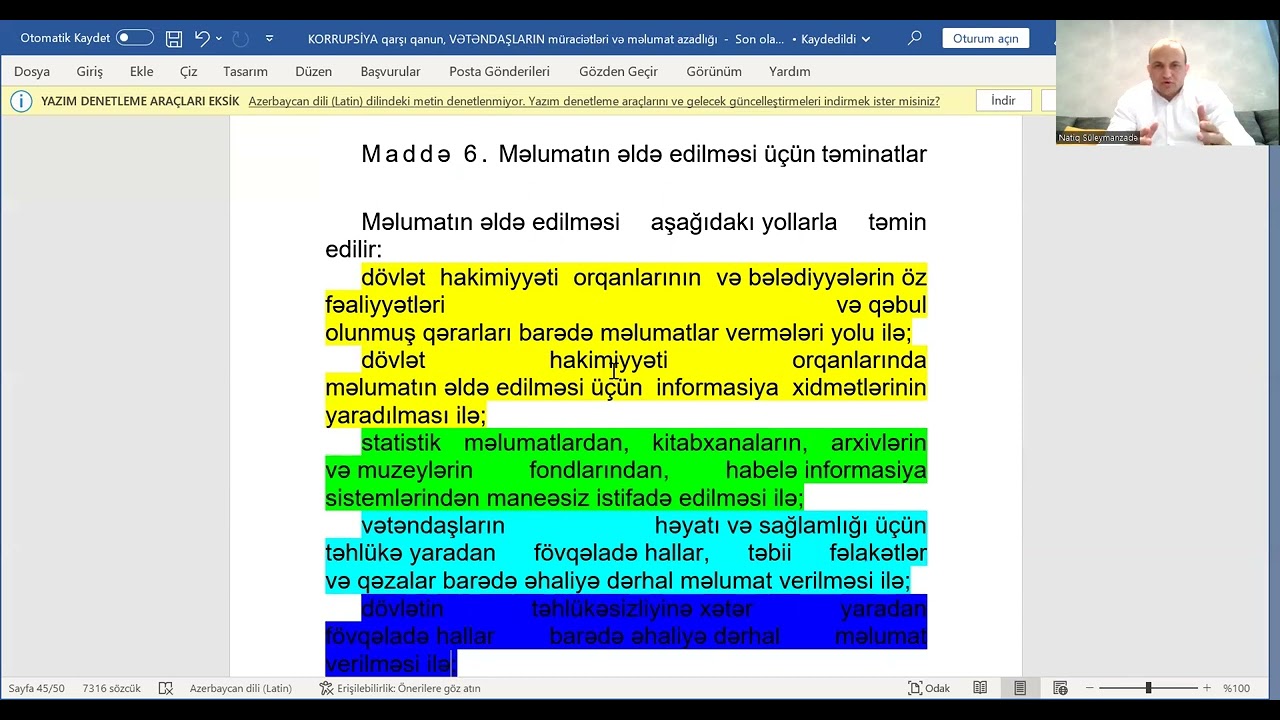Open the Tasarım tab
This screenshot has height=720, width=1280.
point(245,72)
